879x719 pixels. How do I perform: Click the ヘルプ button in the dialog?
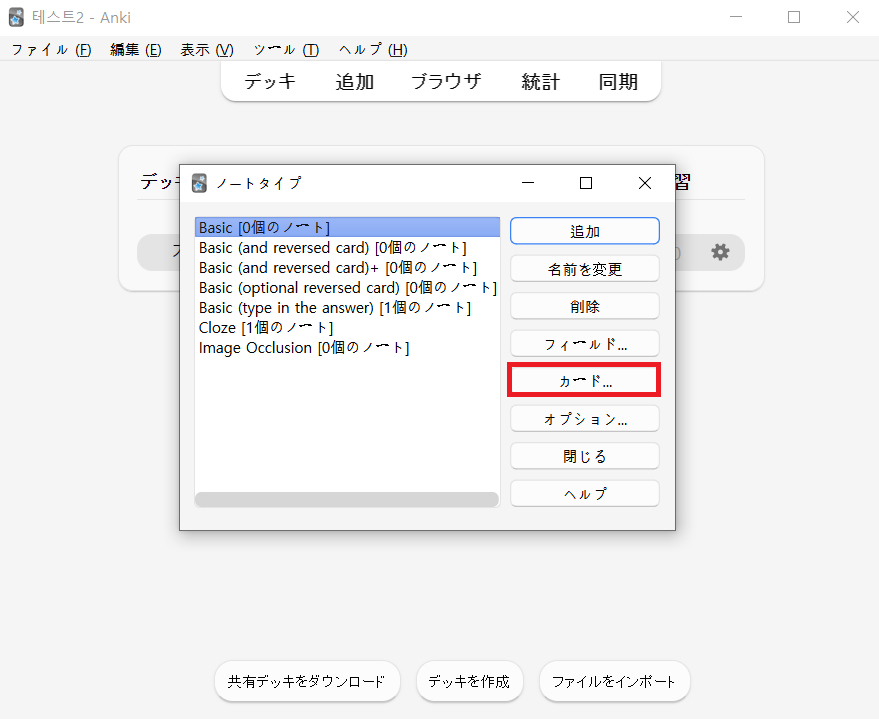click(585, 494)
